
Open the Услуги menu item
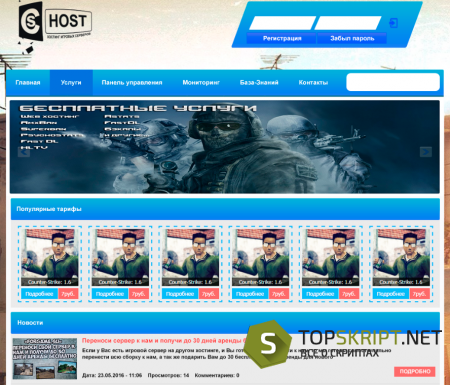coord(71,83)
